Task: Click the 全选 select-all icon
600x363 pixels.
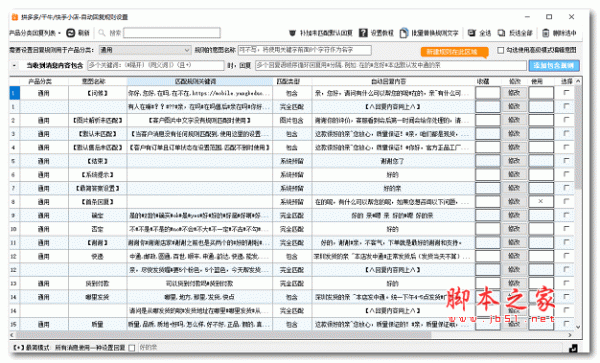Action: pyautogui.click(x=472, y=33)
